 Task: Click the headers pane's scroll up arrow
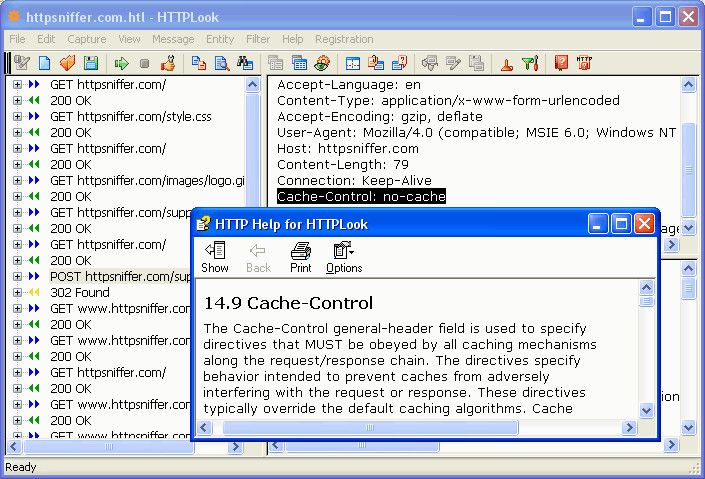click(688, 85)
